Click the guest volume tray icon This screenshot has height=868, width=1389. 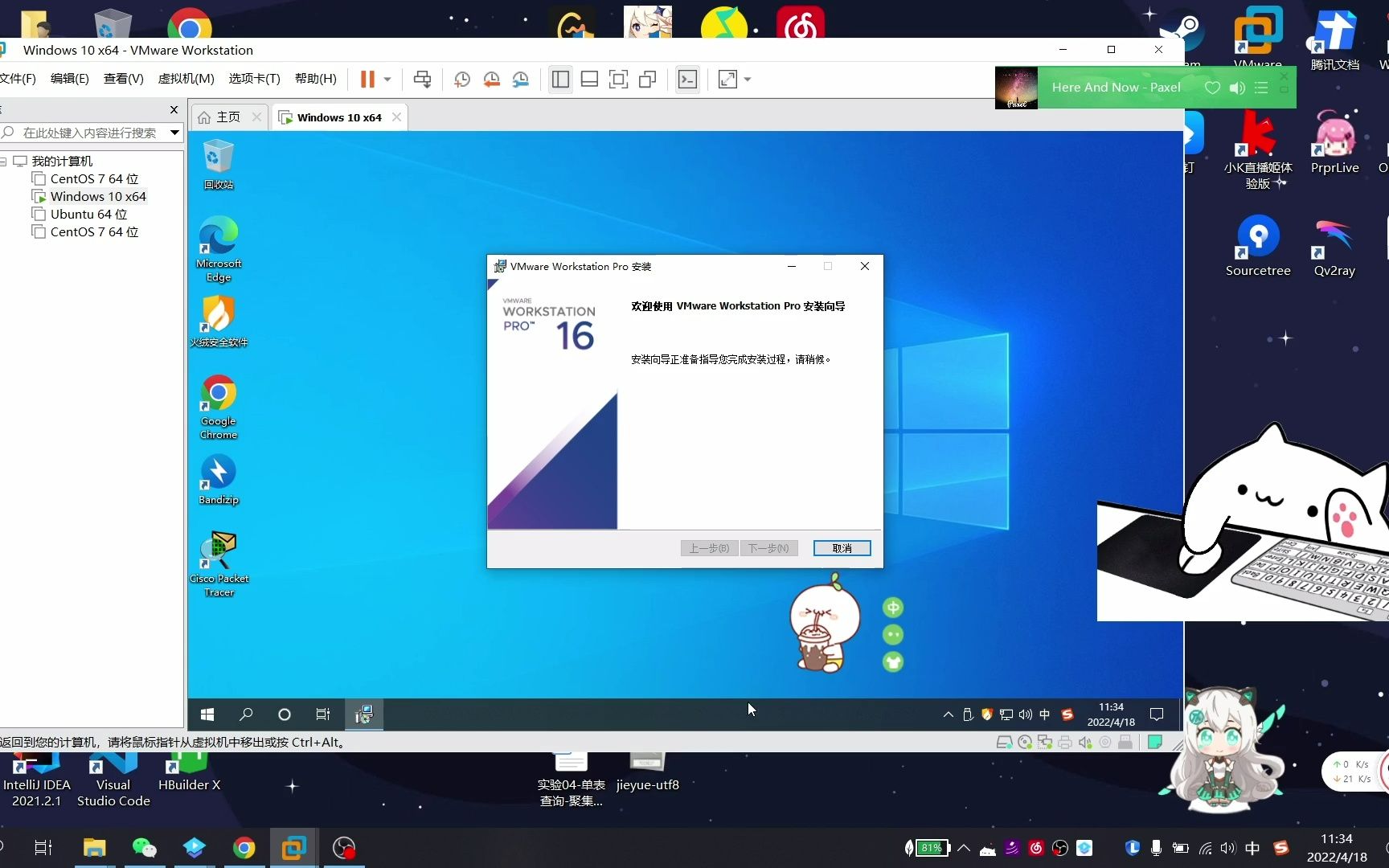click(1026, 714)
